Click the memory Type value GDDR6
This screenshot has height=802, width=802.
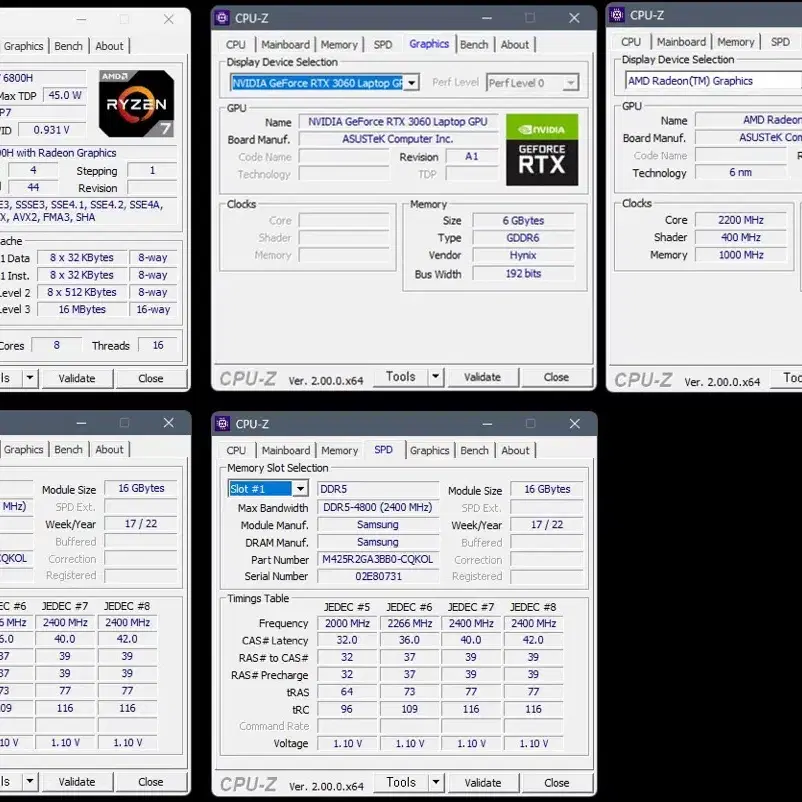[x=523, y=238]
